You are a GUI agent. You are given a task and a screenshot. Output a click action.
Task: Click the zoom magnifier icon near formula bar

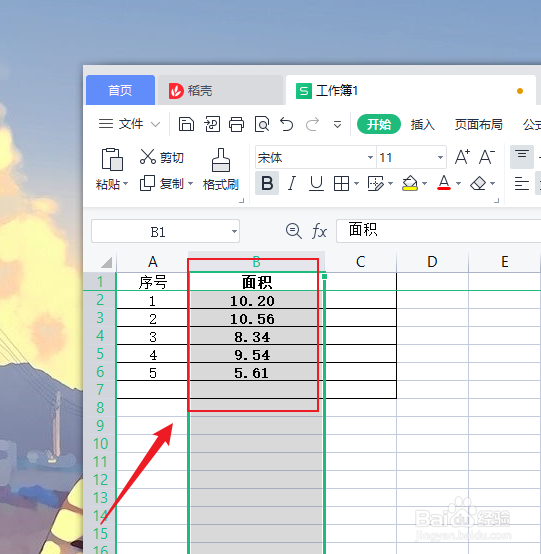pyautogui.click(x=294, y=231)
